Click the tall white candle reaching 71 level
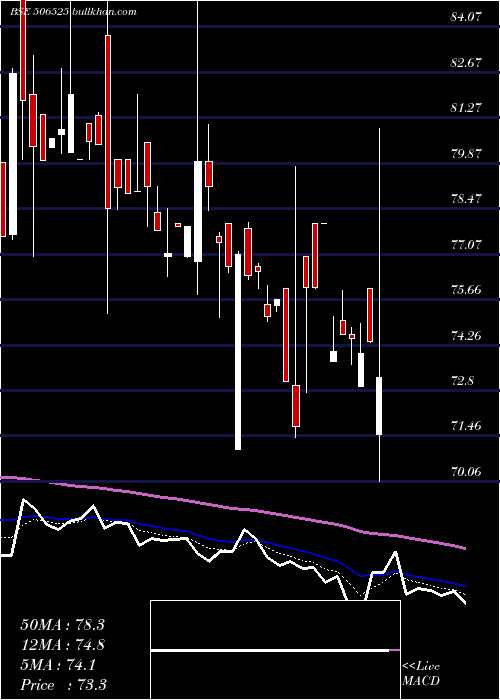 238,352
